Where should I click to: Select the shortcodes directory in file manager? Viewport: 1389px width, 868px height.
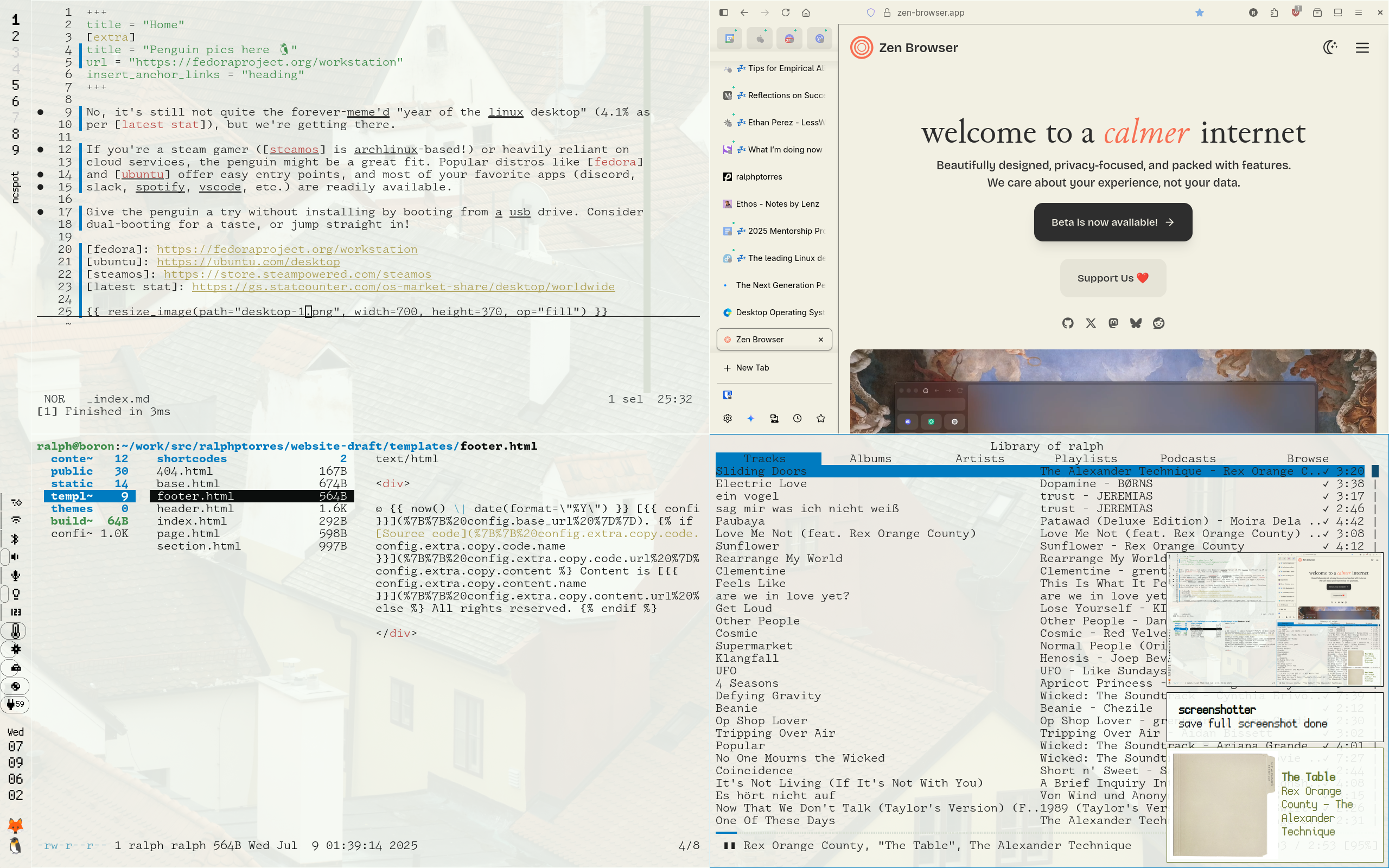[x=251, y=459]
